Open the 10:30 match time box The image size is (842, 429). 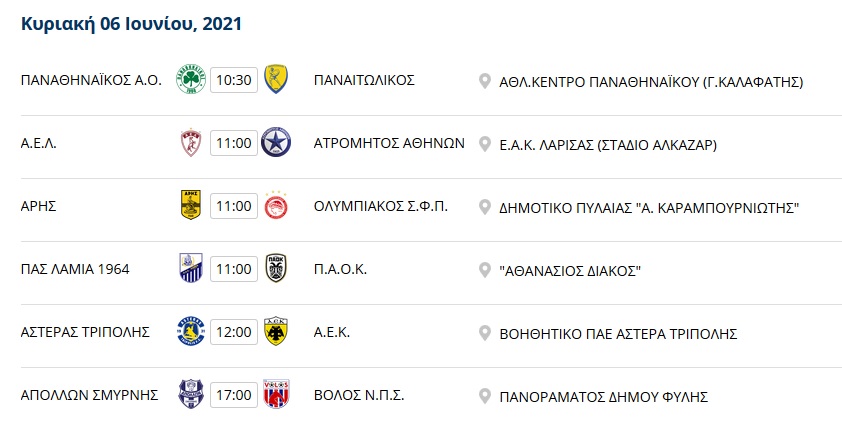coord(234,80)
